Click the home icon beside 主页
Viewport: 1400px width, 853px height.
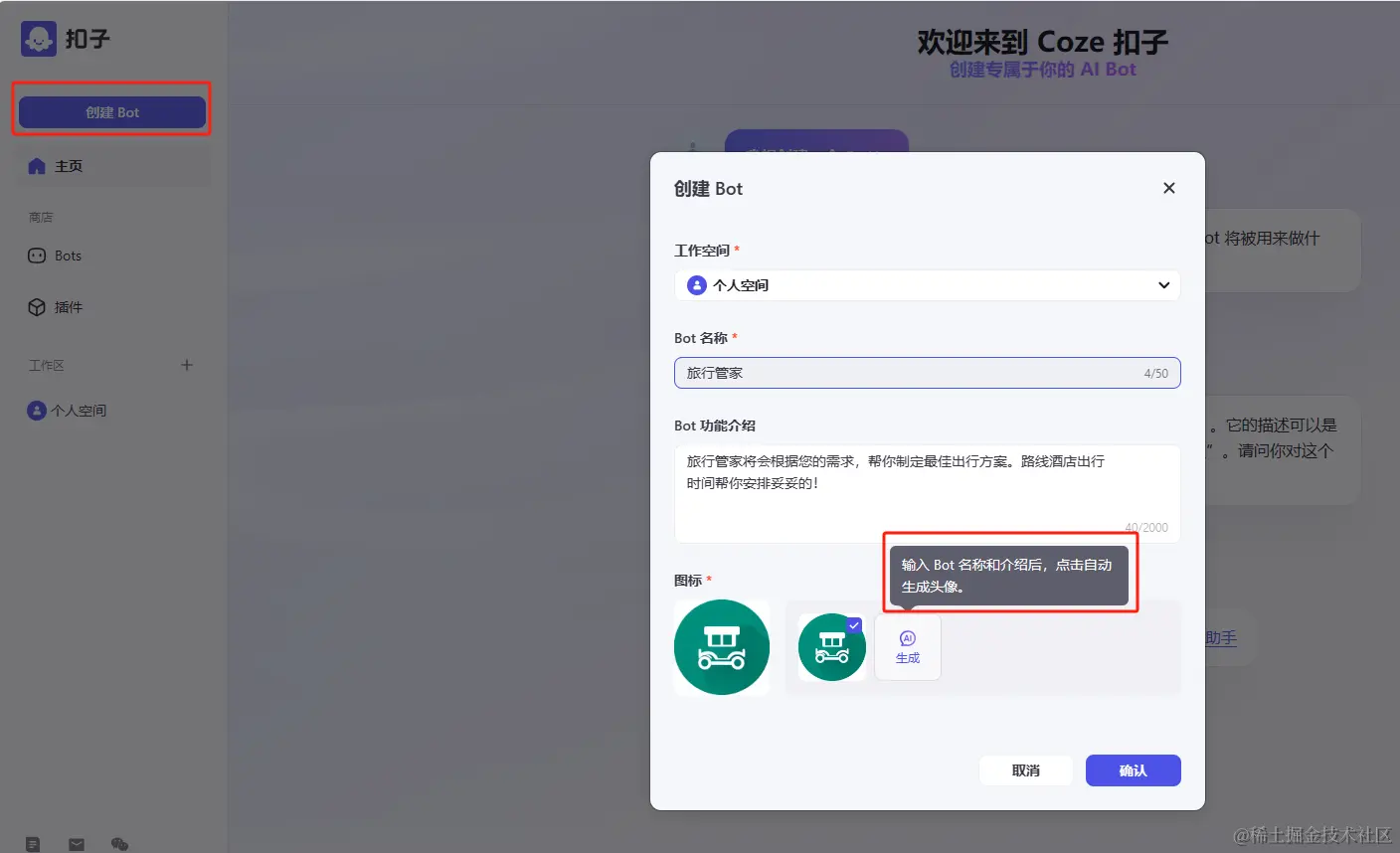pos(37,166)
